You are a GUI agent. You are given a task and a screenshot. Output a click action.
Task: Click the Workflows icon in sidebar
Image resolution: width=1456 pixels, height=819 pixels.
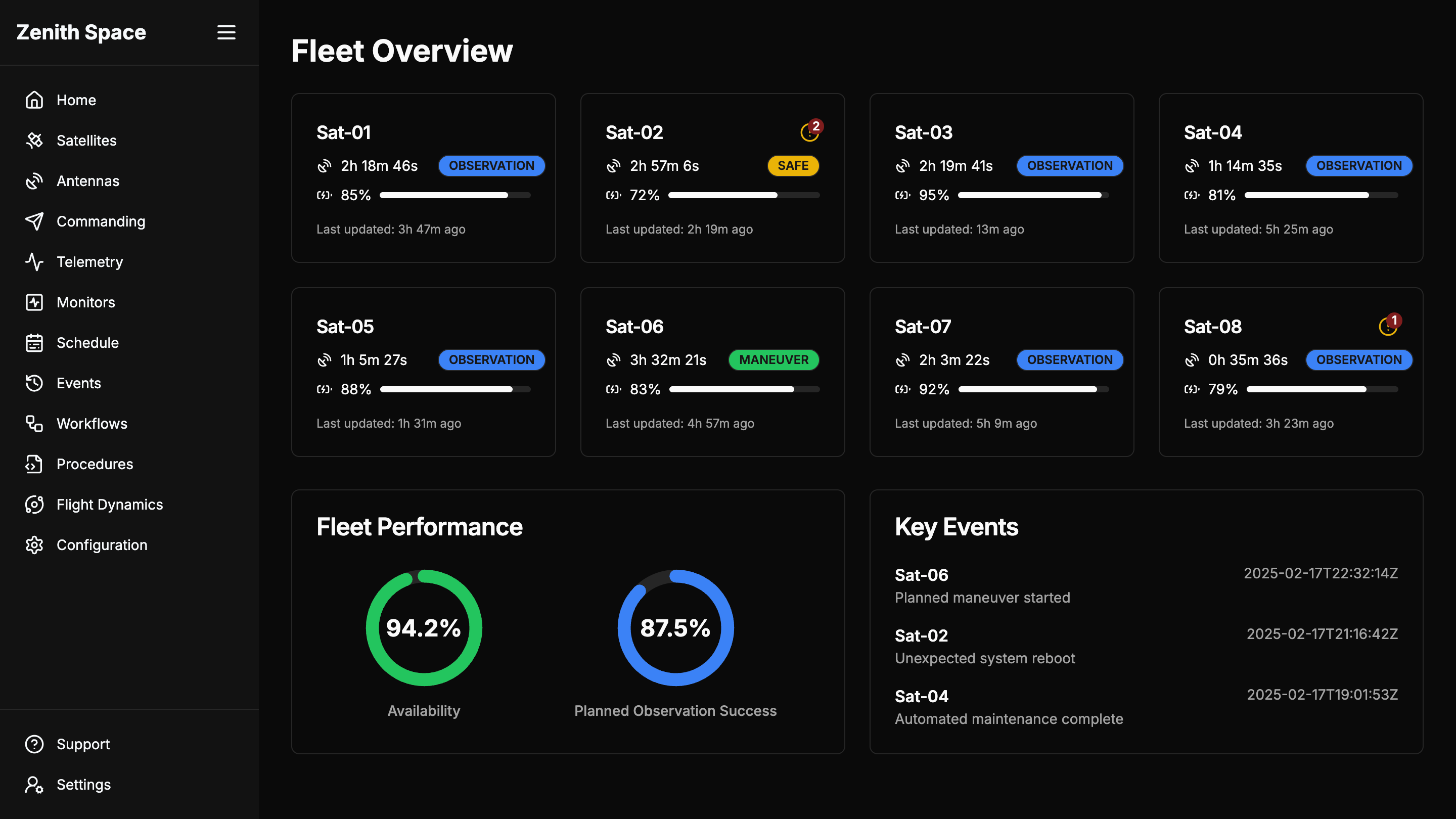pos(34,423)
